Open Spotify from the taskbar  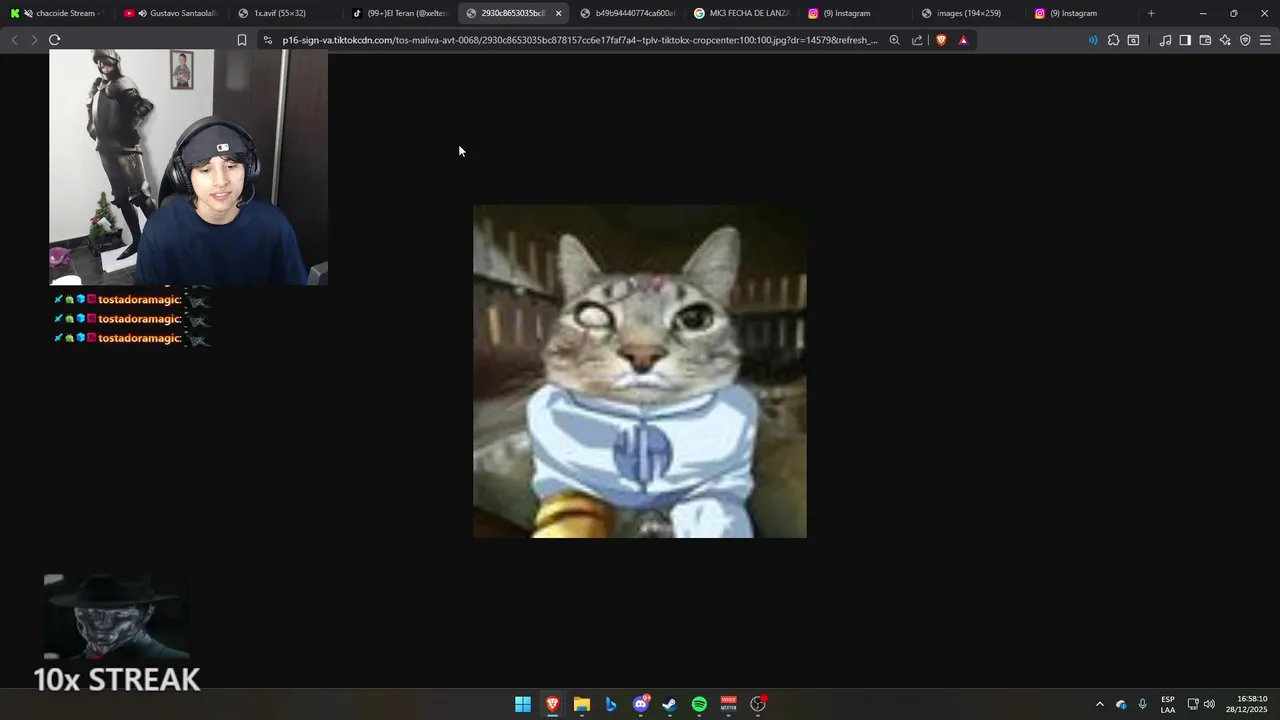click(699, 704)
